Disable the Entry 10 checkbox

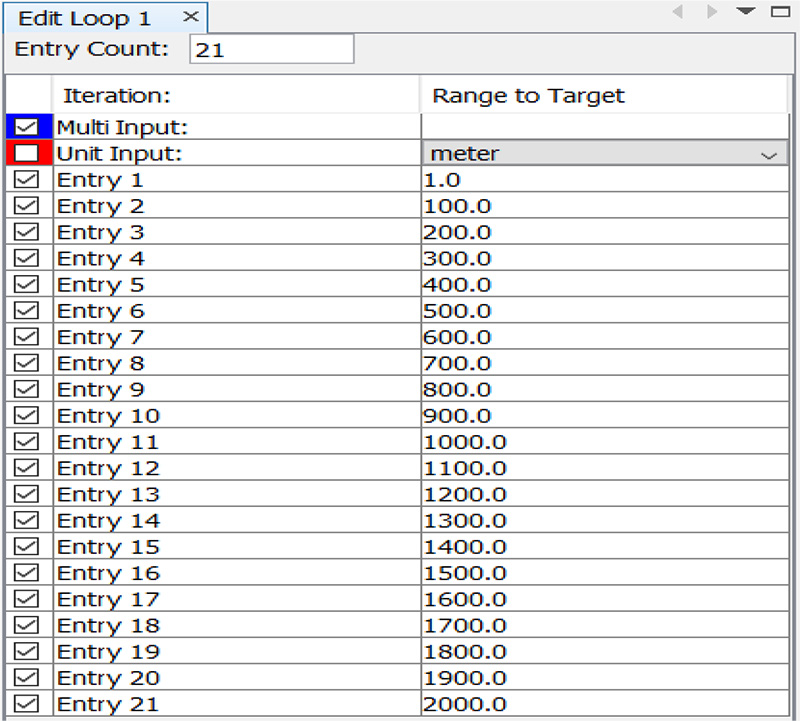(x=27, y=415)
